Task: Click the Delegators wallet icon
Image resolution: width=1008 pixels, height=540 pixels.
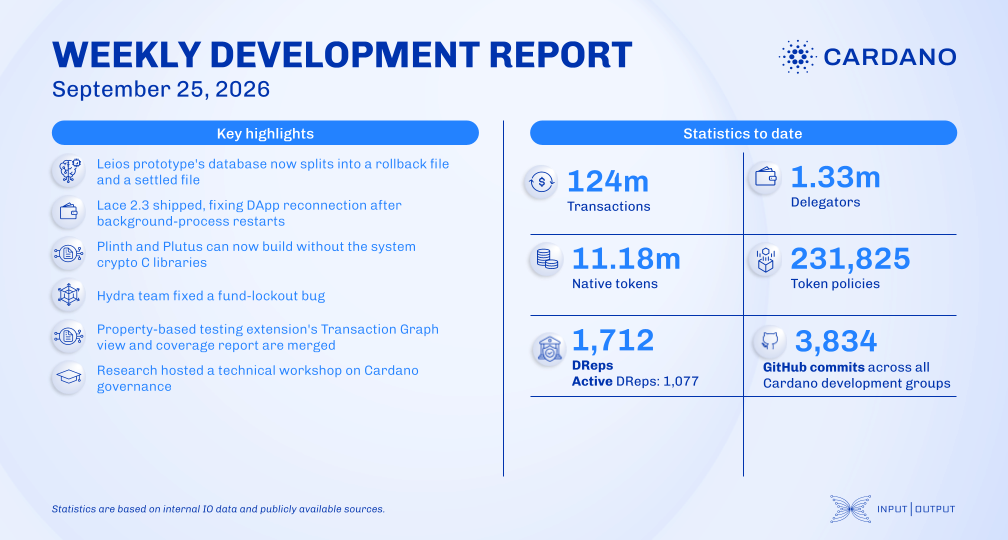Action: 765,178
